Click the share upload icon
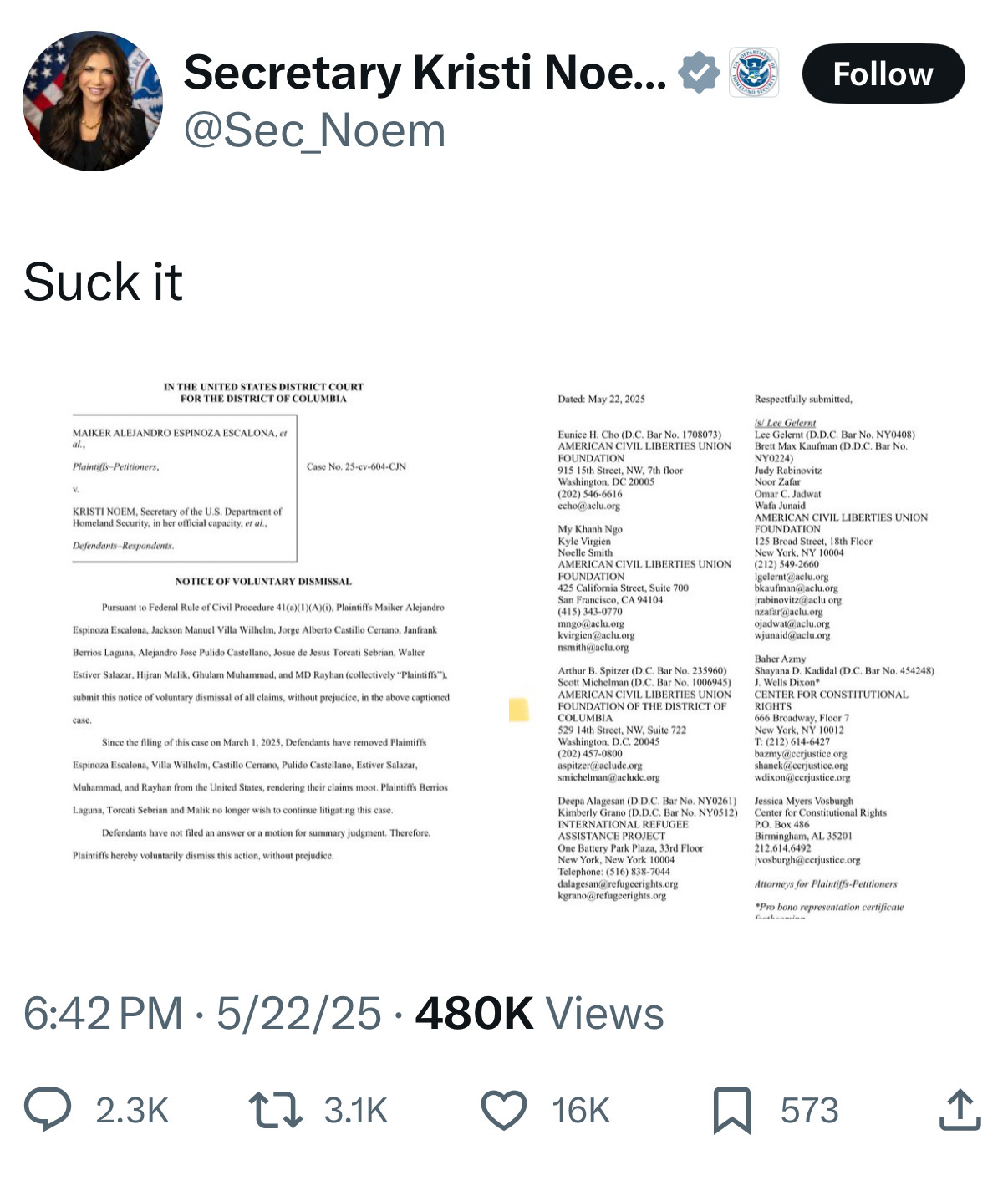Screen dimensions: 1008x1191 pos(960,1110)
